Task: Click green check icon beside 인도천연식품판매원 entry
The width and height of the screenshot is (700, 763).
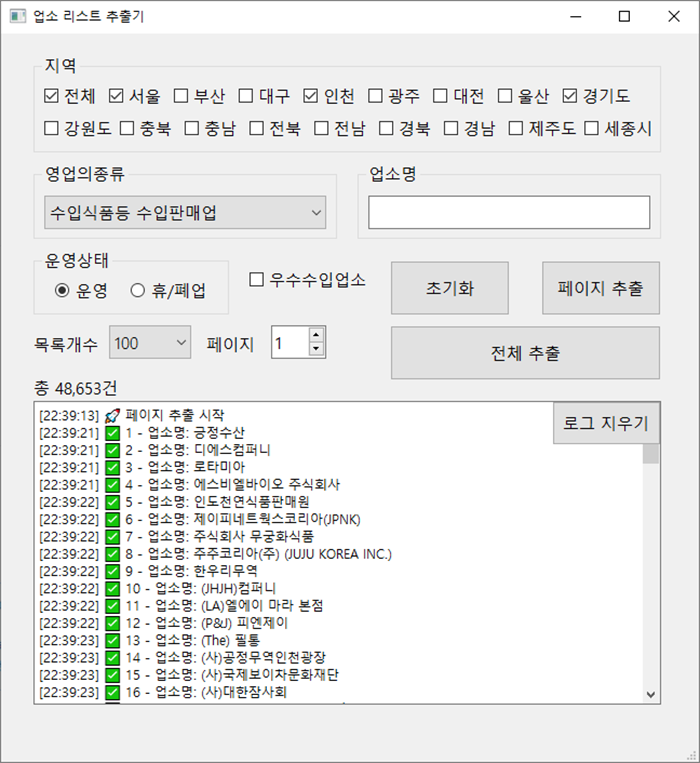Action: 112,502
